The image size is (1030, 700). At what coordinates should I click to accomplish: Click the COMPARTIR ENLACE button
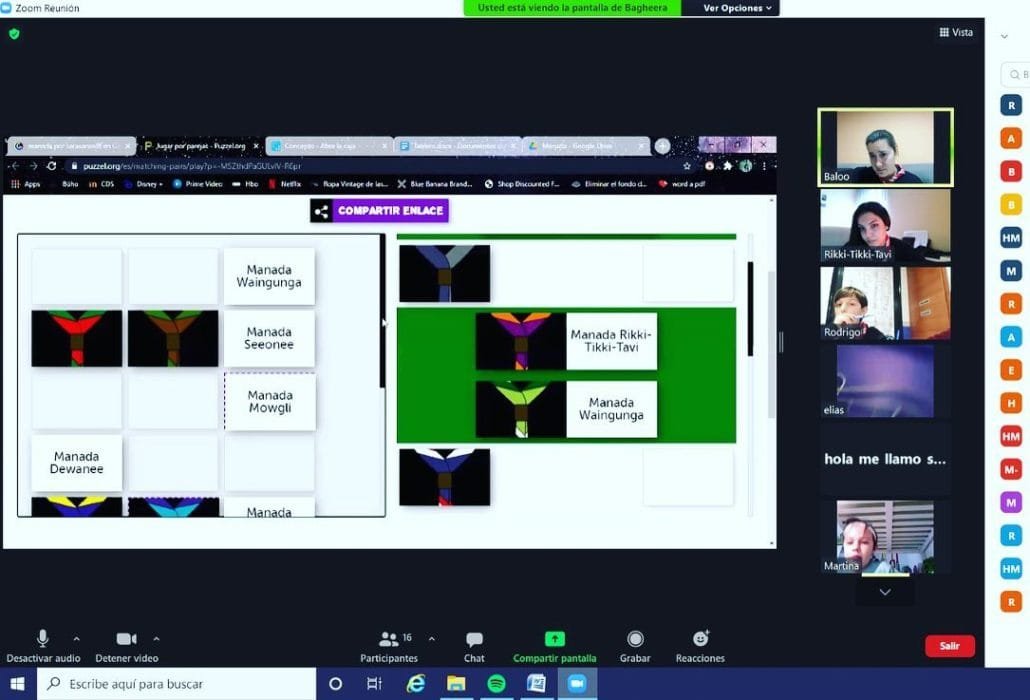click(x=380, y=211)
